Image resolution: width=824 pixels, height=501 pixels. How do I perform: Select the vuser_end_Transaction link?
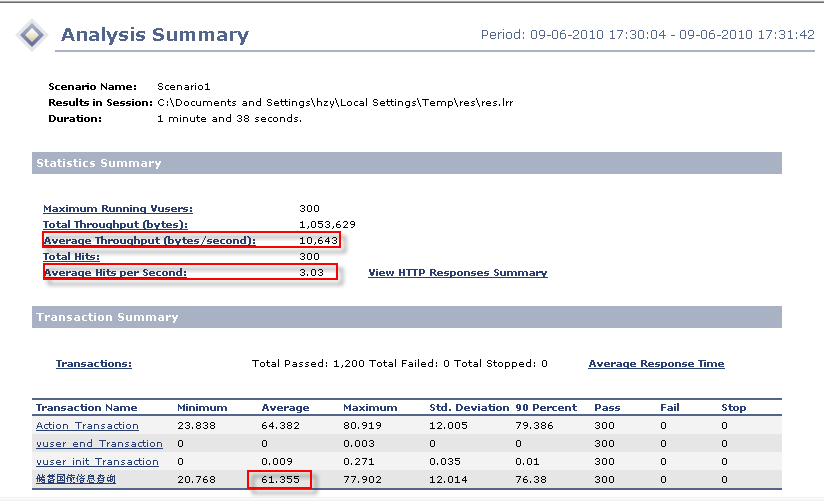99,444
